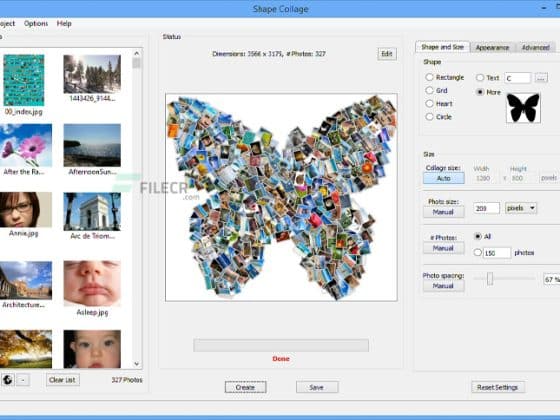Switch to Shape and Size tab

(442, 47)
